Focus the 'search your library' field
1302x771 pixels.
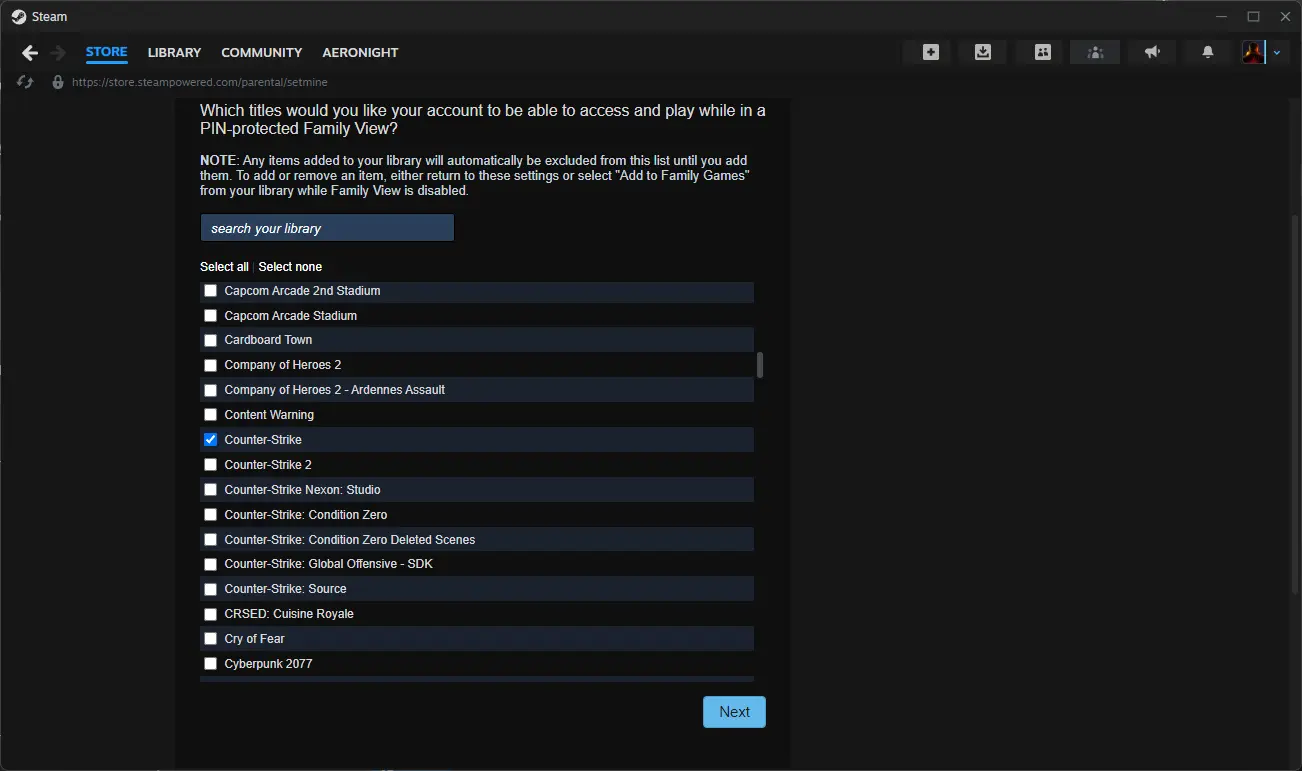pyautogui.click(x=327, y=228)
